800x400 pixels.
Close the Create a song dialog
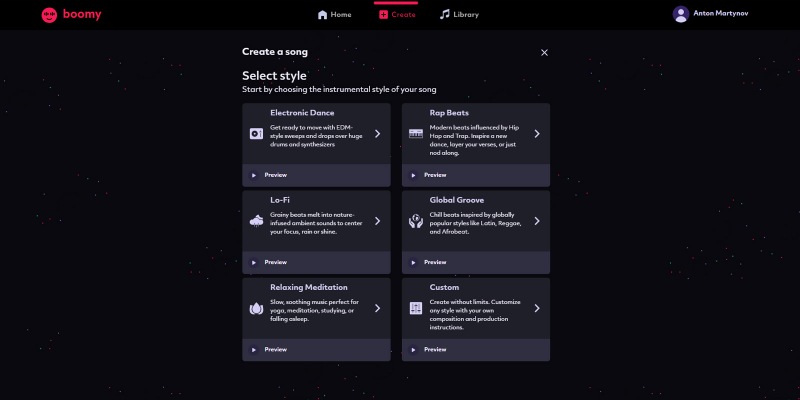[x=544, y=53]
